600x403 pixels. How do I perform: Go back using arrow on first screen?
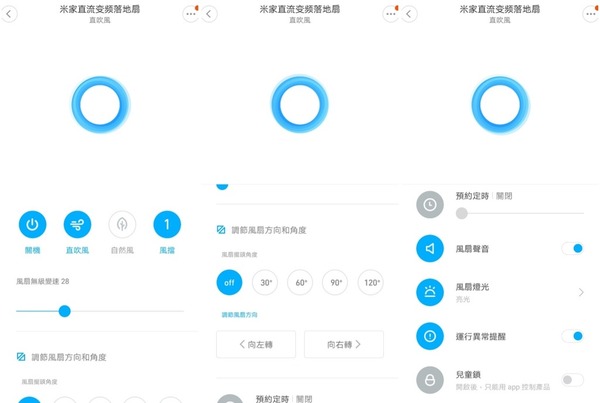tap(9, 14)
